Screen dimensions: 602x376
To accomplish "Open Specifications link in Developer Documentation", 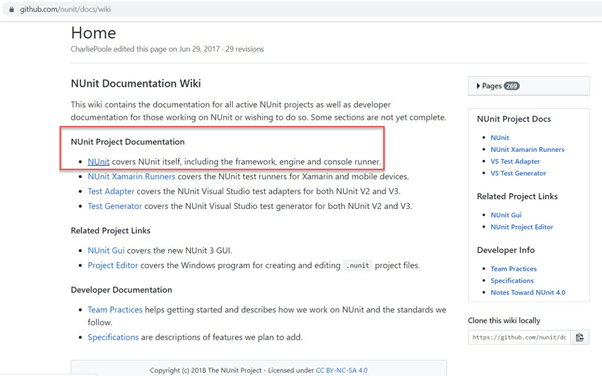I will [x=113, y=337].
